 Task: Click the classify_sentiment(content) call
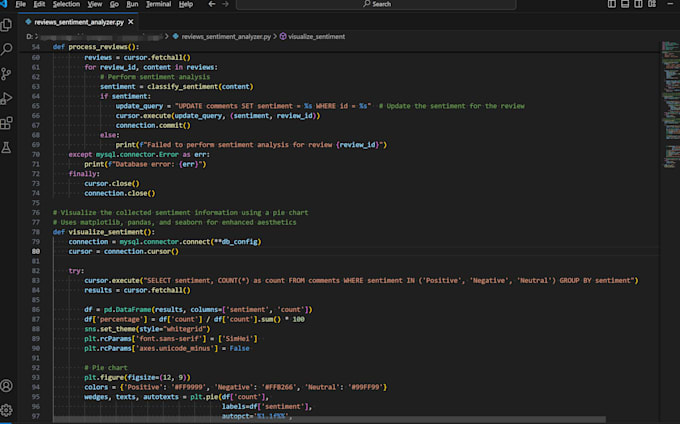point(200,87)
